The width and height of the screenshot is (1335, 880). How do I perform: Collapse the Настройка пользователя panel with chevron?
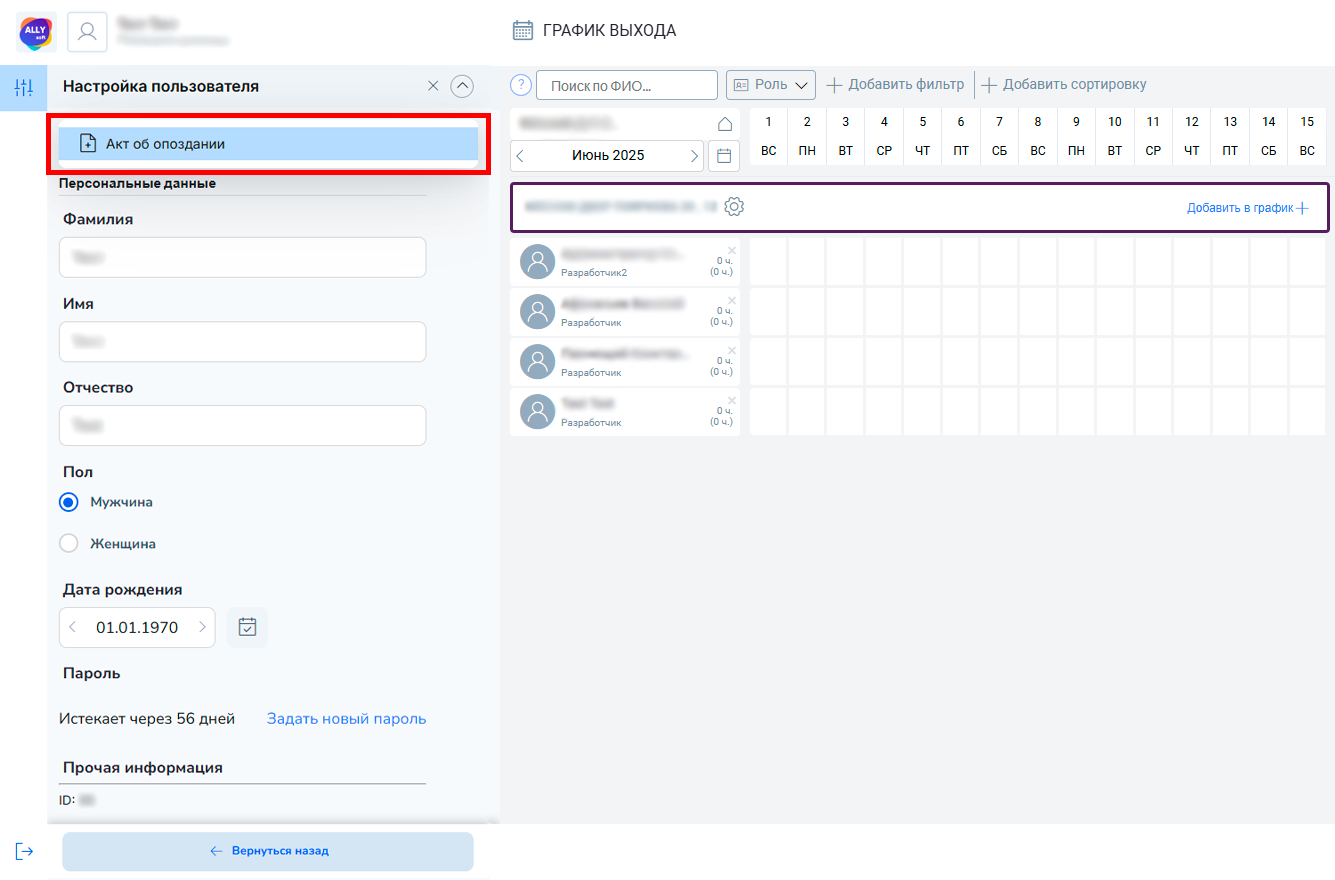click(x=462, y=86)
